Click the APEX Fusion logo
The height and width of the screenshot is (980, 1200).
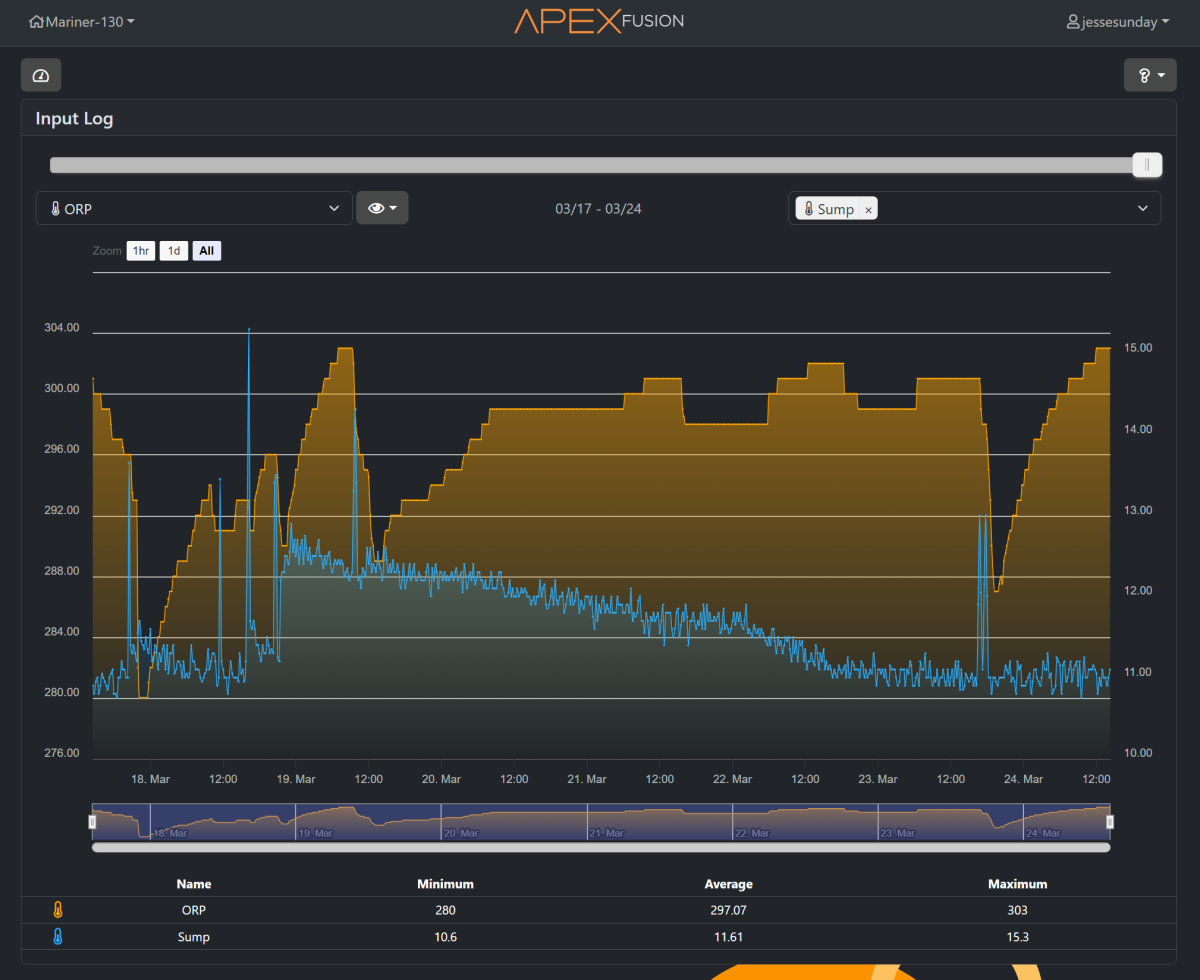coord(599,21)
